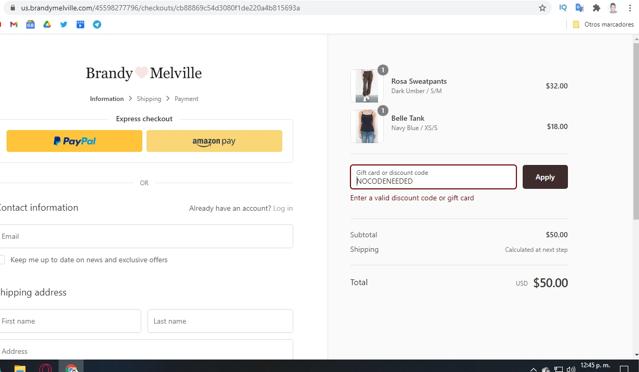The width and height of the screenshot is (639, 372).
Task: Click the Belle Tank item name
Action: [x=408, y=118]
